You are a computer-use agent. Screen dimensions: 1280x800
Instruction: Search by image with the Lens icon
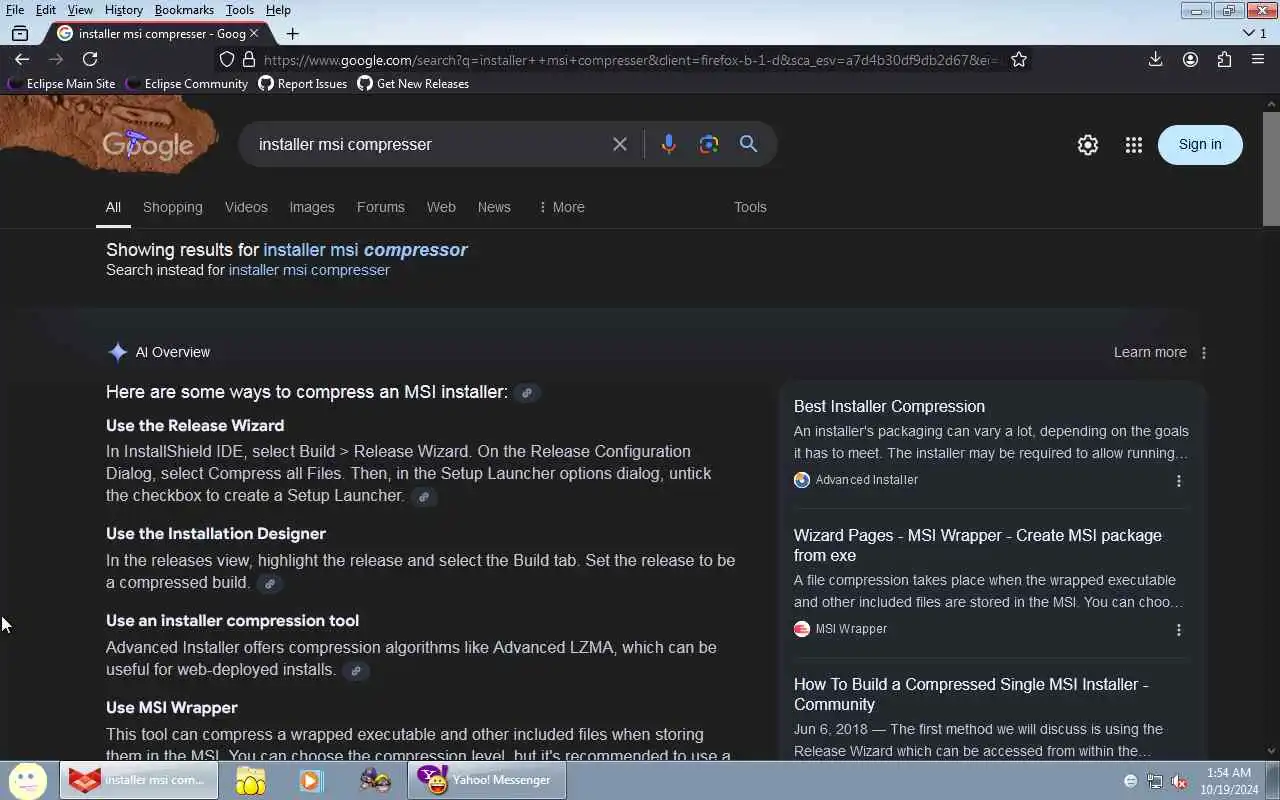tap(709, 144)
